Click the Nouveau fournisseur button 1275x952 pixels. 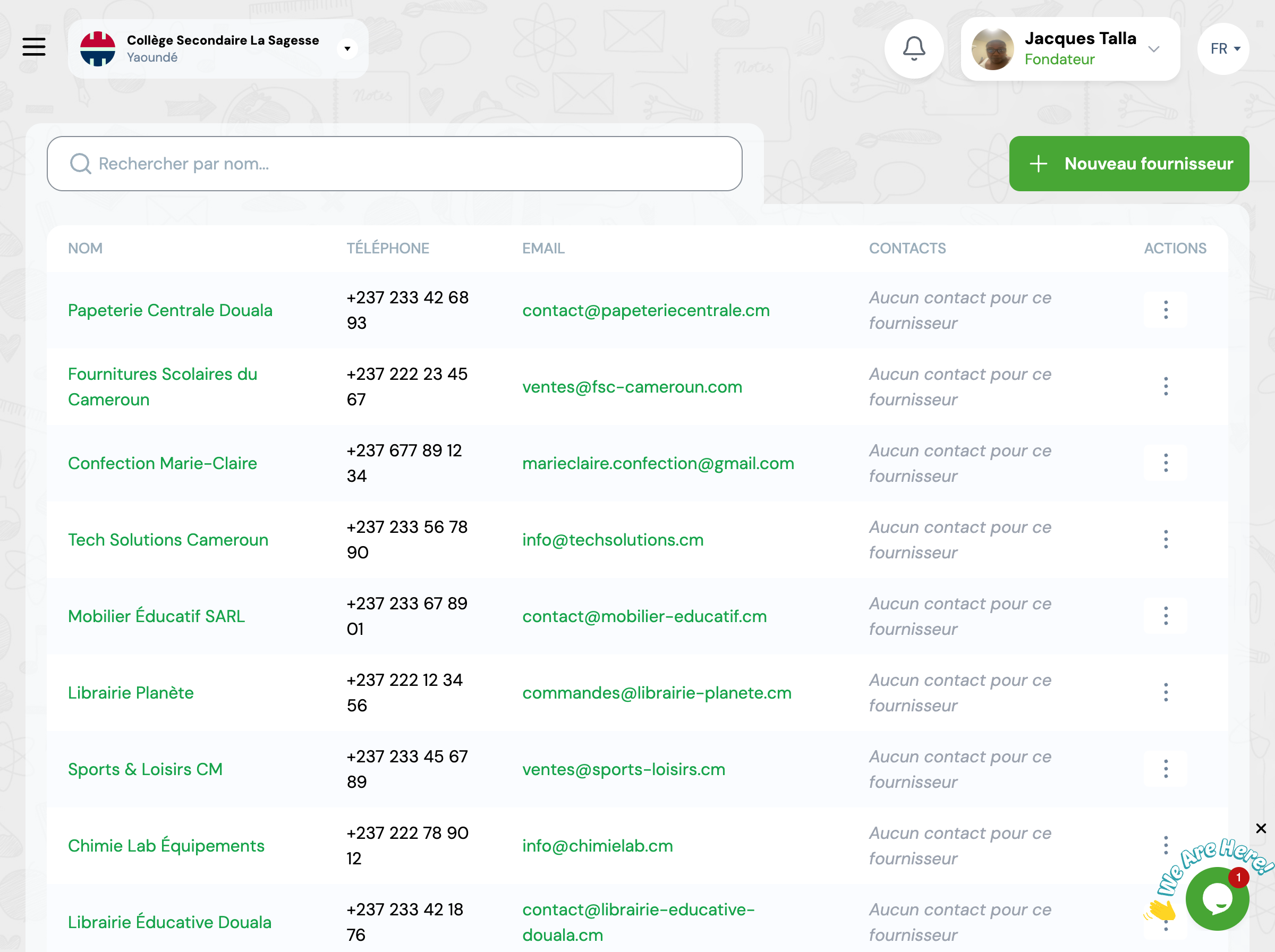[x=1129, y=164]
